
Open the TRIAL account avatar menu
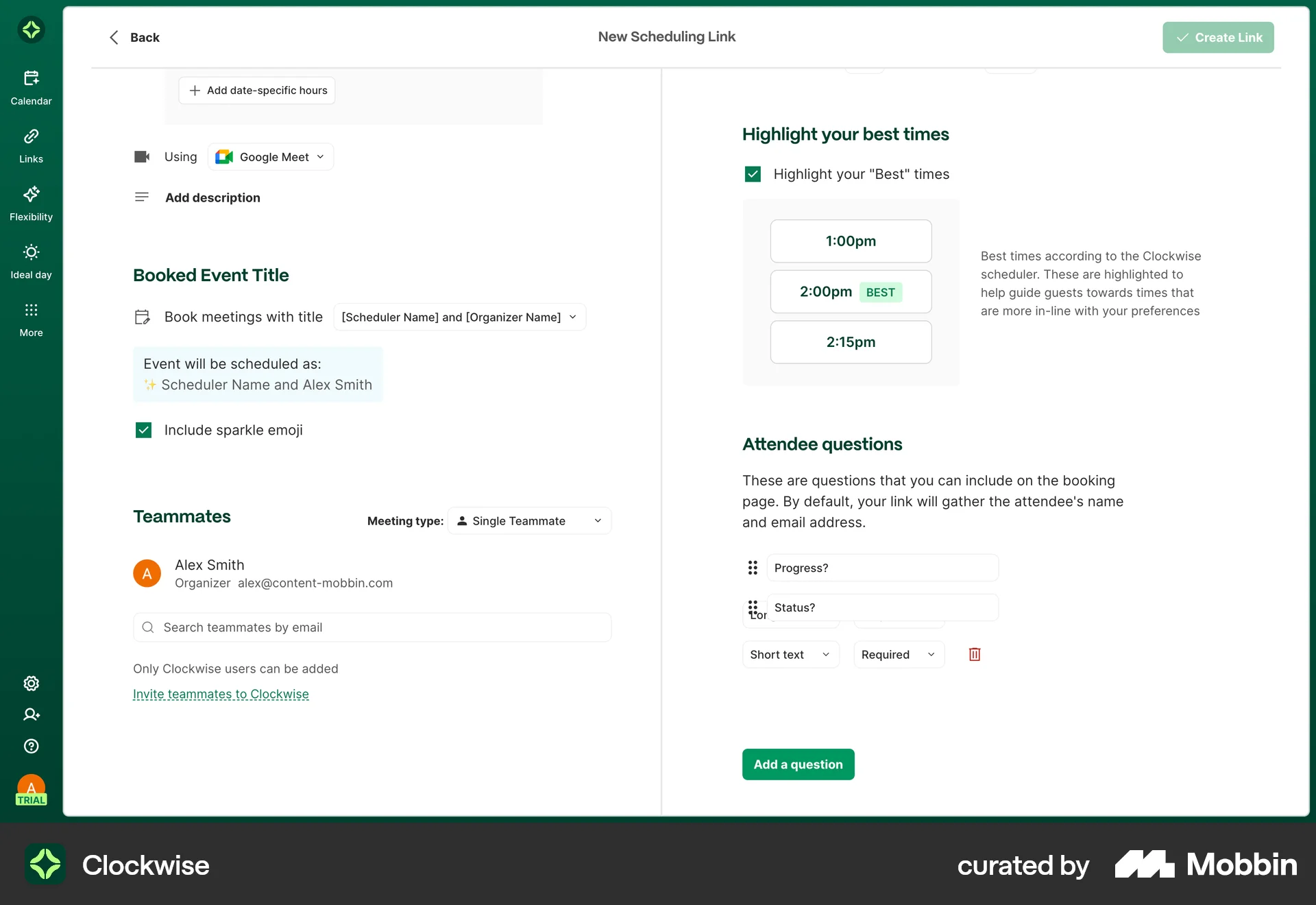pyautogui.click(x=31, y=790)
